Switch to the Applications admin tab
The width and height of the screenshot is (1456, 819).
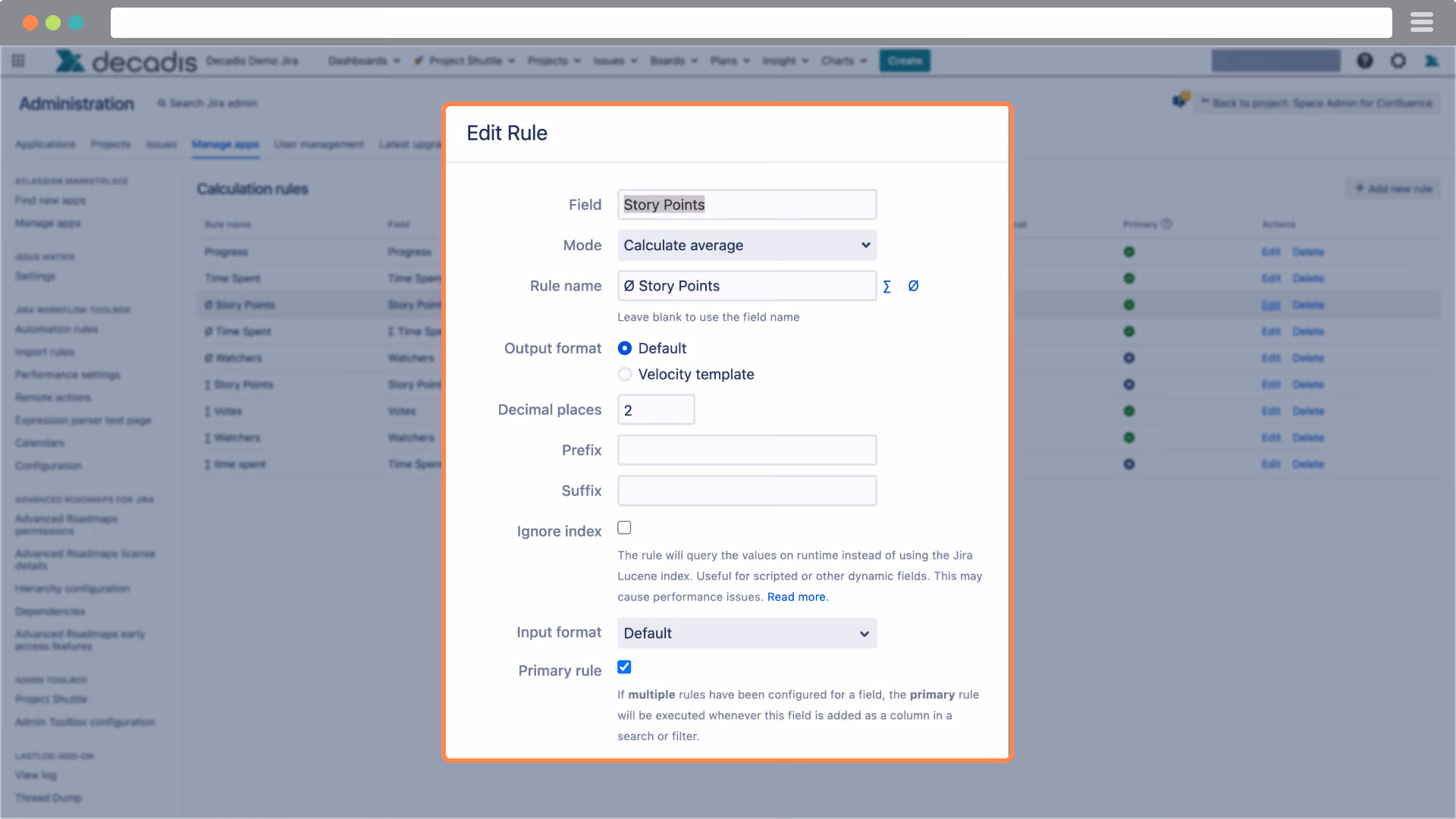(x=45, y=144)
